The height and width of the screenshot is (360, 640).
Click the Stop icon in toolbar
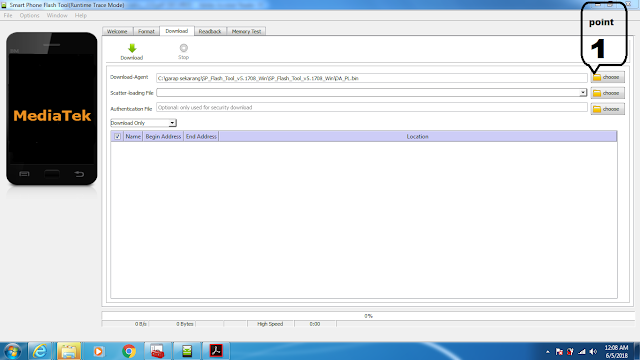[x=184, y=48]
